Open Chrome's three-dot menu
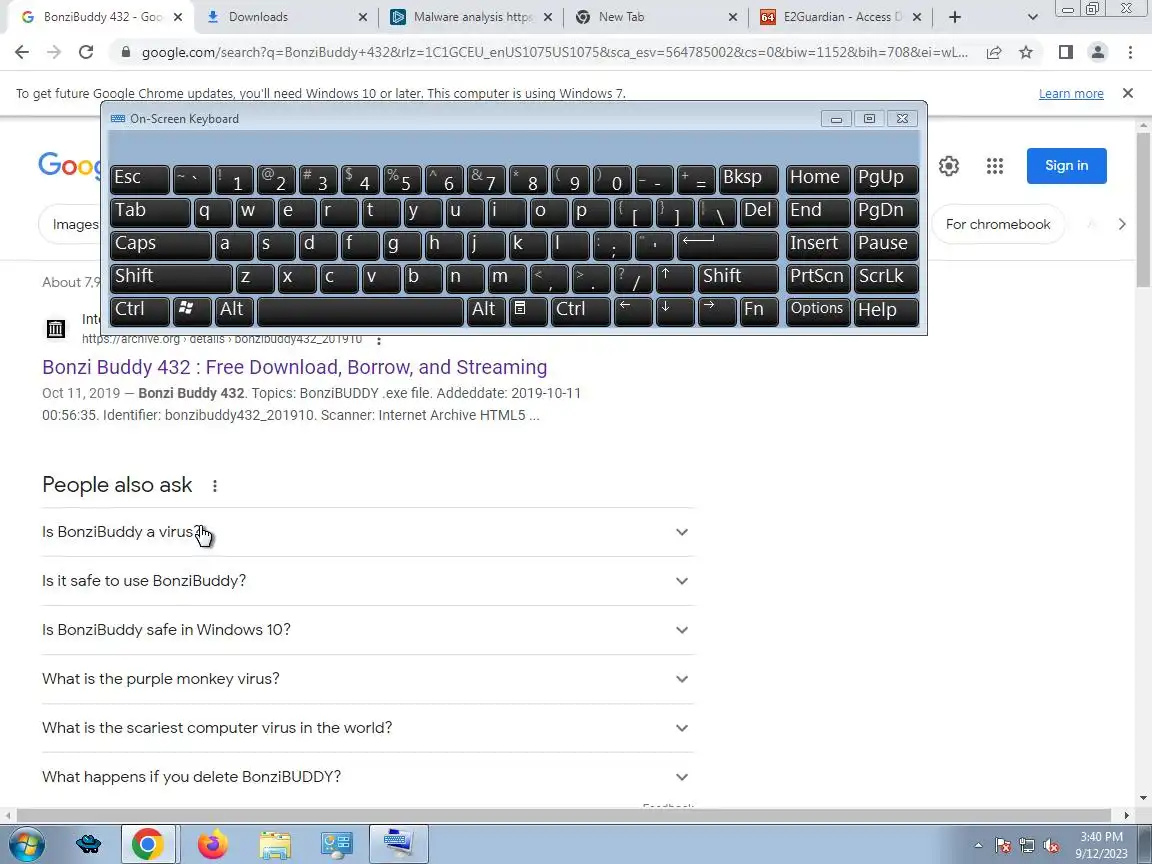The width and height of the screenshot is (1152, 864). (x=1130, y=52)
